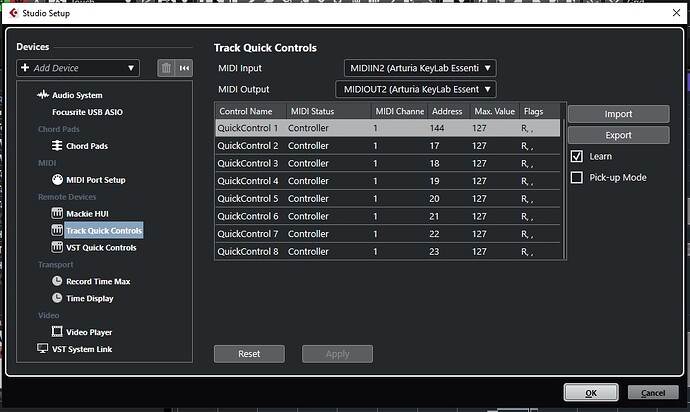Viewport: 690px width, 412px height.
Task: Open the Add Device dropdown
Action: (x=78, y=68)
